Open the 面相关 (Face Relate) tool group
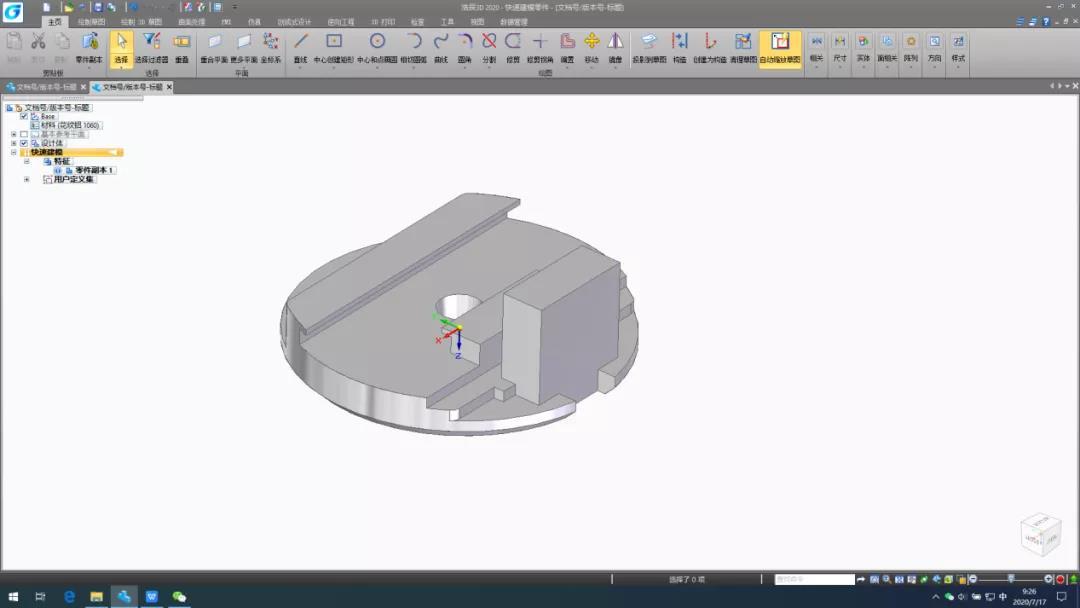 tap(887, 48)
